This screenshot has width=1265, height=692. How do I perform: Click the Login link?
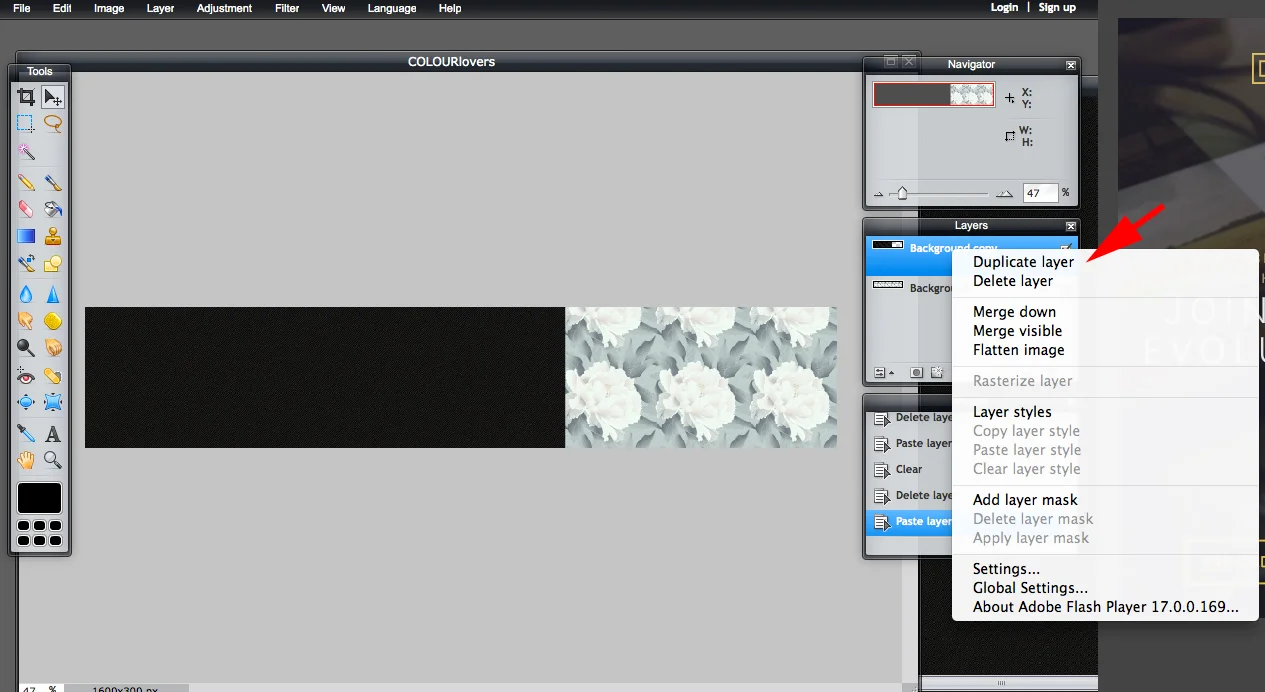pyautogui.click(x=1004, y=7)
